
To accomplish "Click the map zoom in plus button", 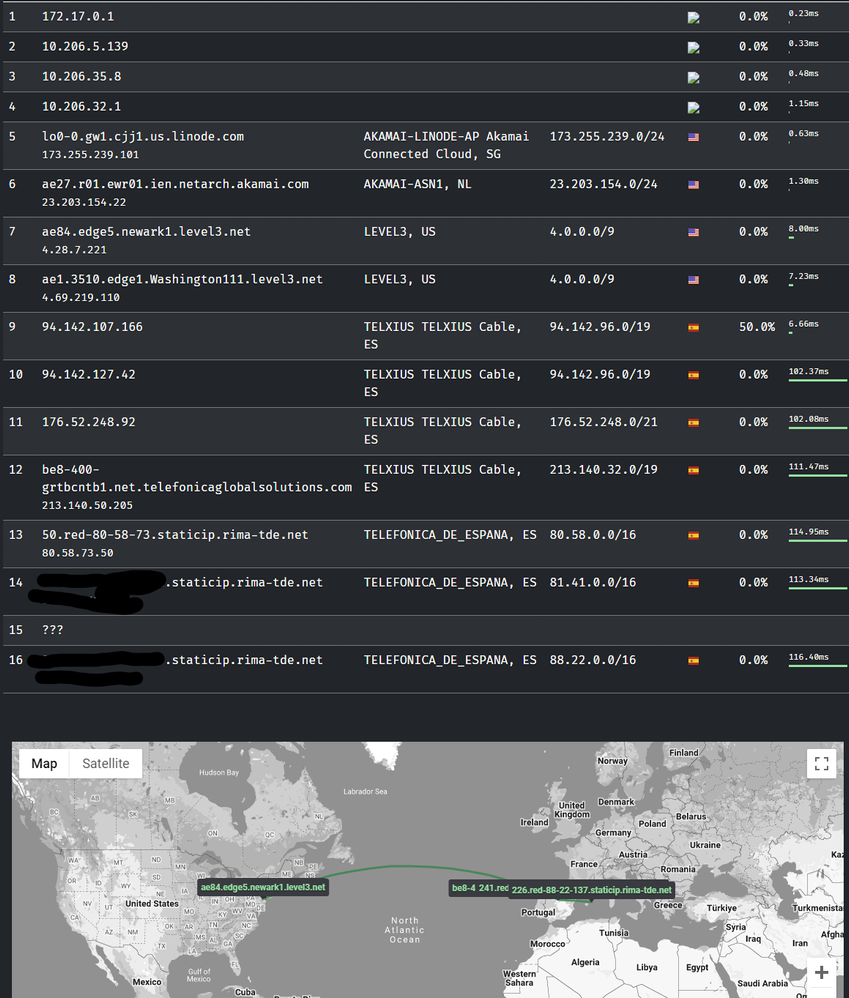I will (x=821, y=972).
